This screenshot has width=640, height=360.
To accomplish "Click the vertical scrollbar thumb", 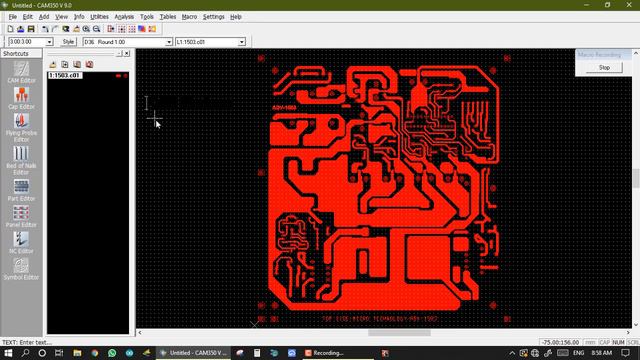I will pos(636,178).
